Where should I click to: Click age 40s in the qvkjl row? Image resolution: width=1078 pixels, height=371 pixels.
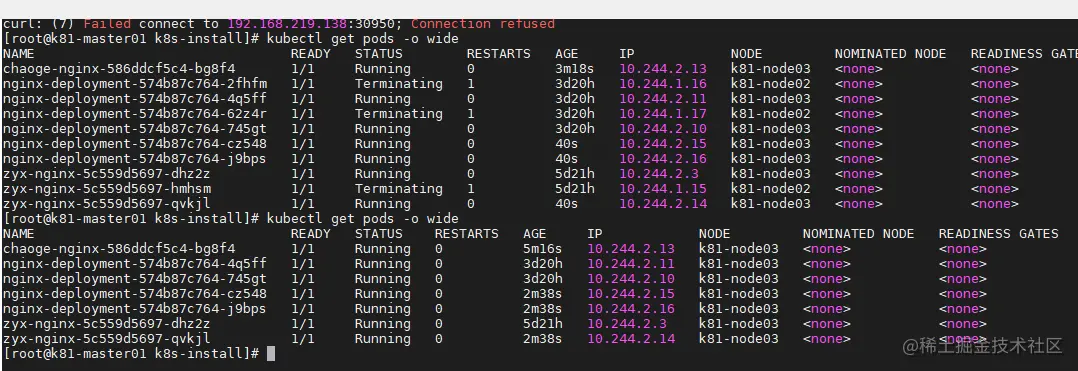566,204
